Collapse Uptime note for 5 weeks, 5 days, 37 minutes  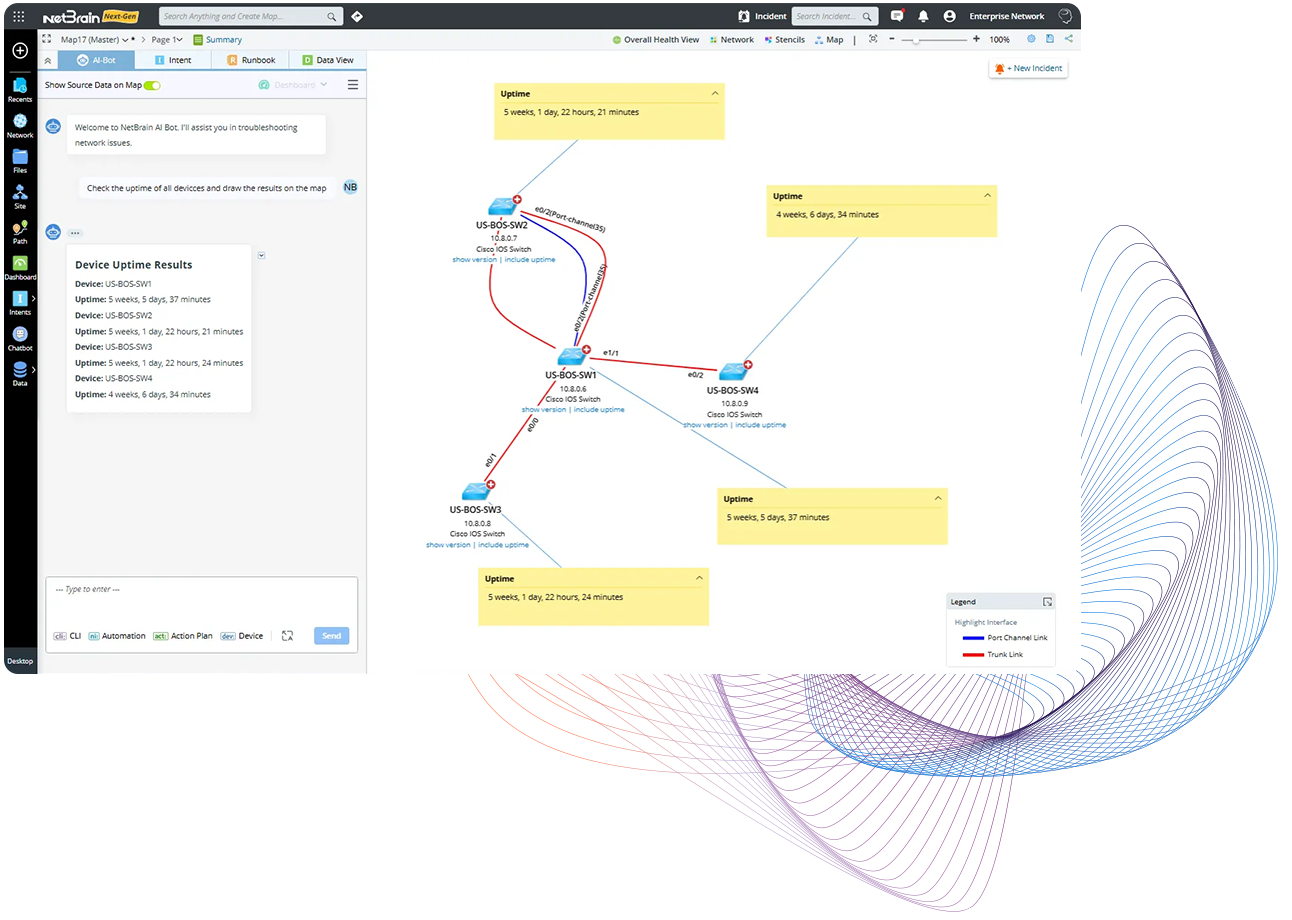938,499
